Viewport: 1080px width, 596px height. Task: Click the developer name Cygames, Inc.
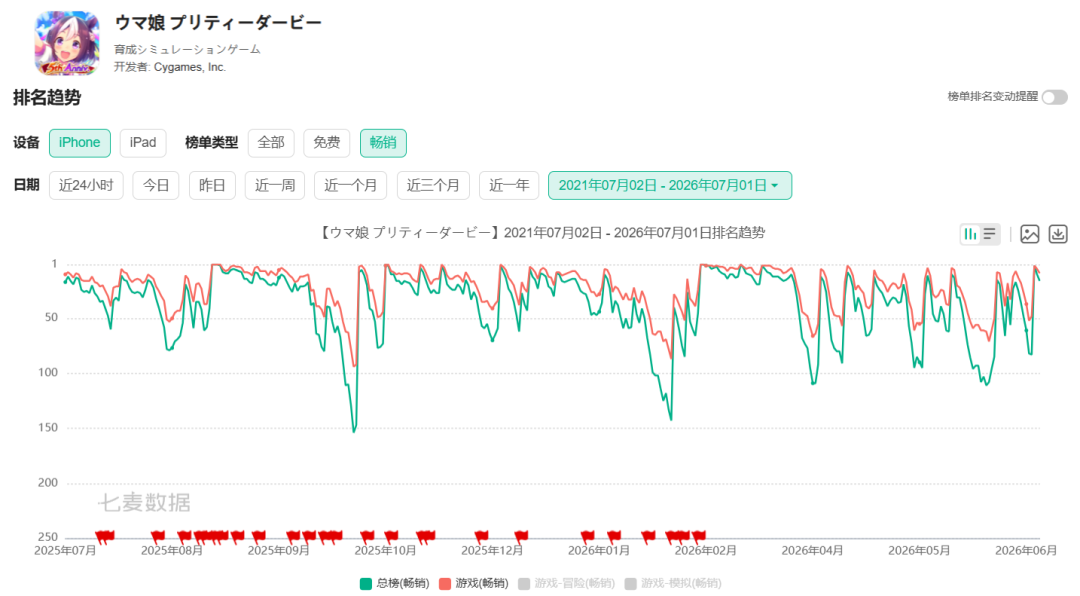click(x=189, y=67)
